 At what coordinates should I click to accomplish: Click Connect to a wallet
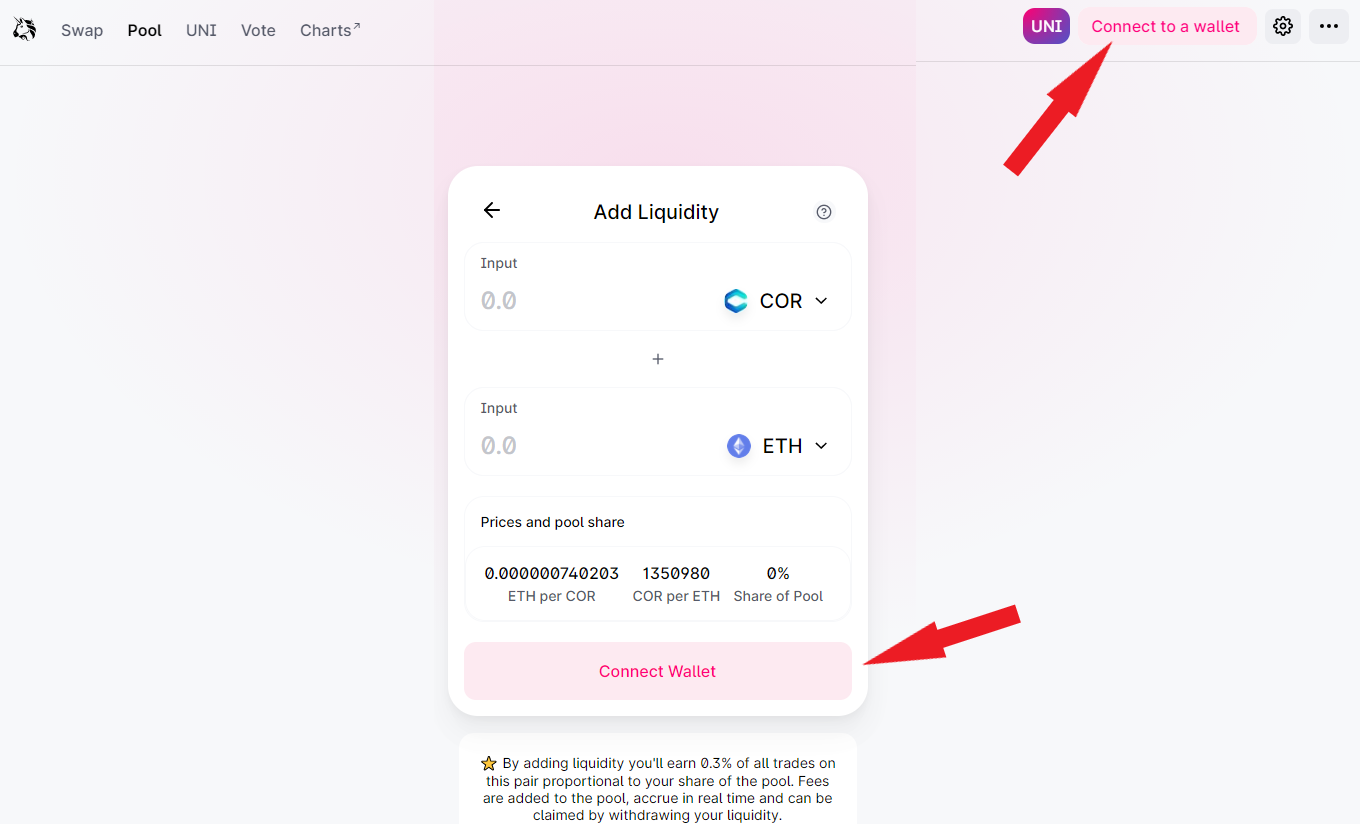pos(1166,25)
